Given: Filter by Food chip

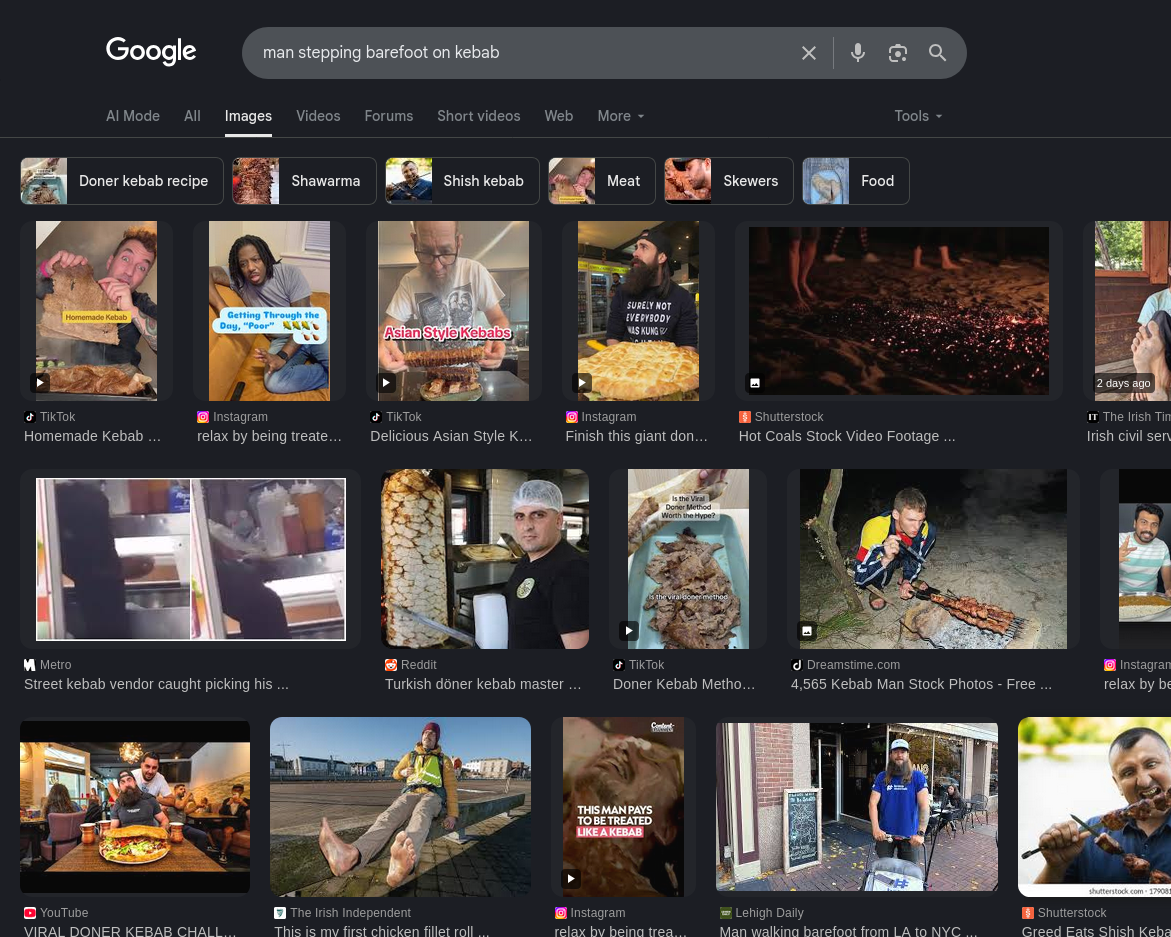Looking at the screenshot, I should click(x=856, y=181).
